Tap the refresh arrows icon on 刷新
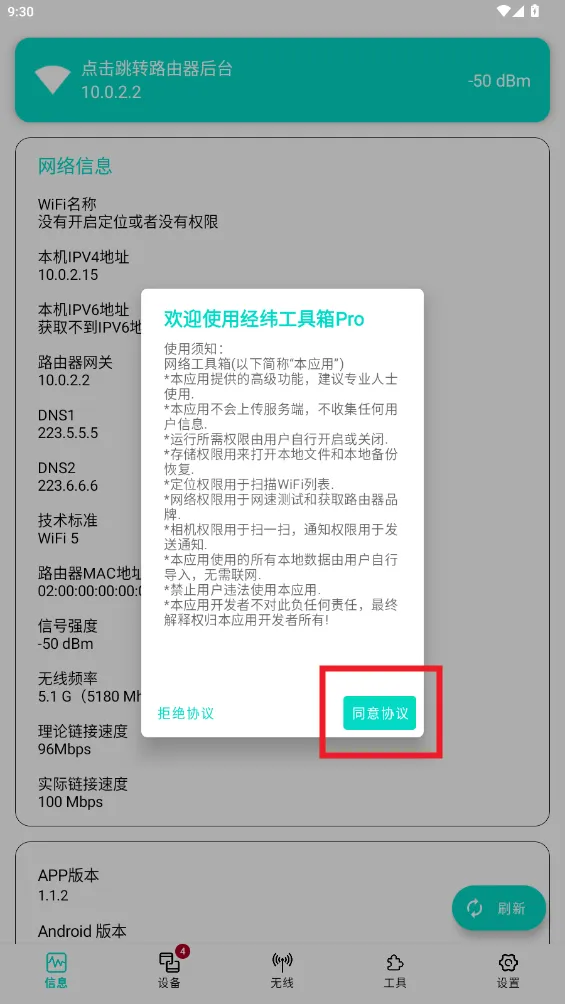 (x=475, y=907)
